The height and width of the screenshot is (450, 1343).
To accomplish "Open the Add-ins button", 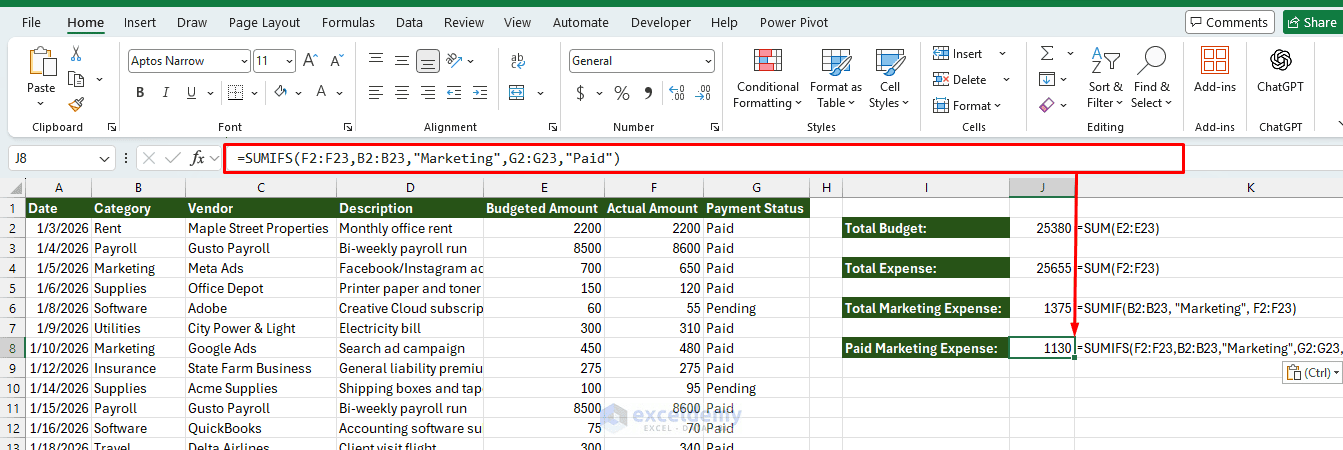I will [1215, 70].
